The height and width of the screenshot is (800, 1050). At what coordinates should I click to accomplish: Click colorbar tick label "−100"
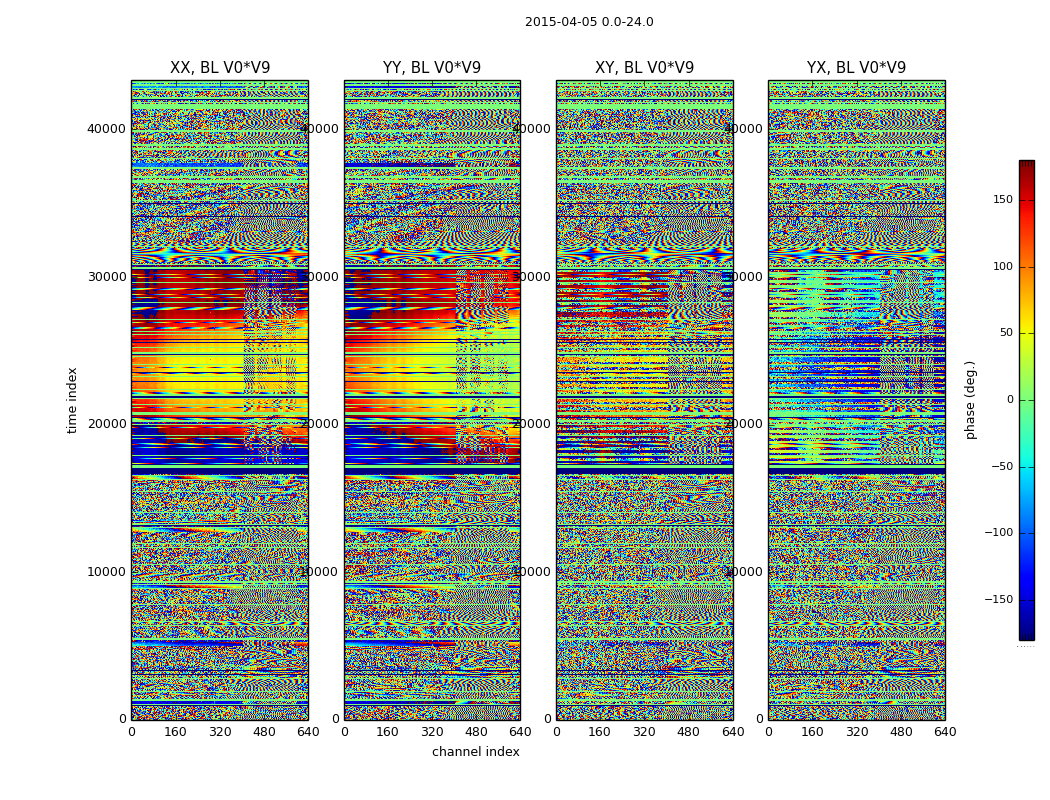[998, 532]
